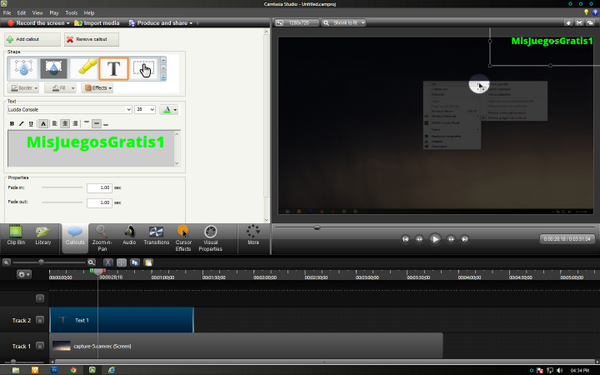Click the Add callout button
The width and height of the screenshot is (600, 375).
[32, 39]
